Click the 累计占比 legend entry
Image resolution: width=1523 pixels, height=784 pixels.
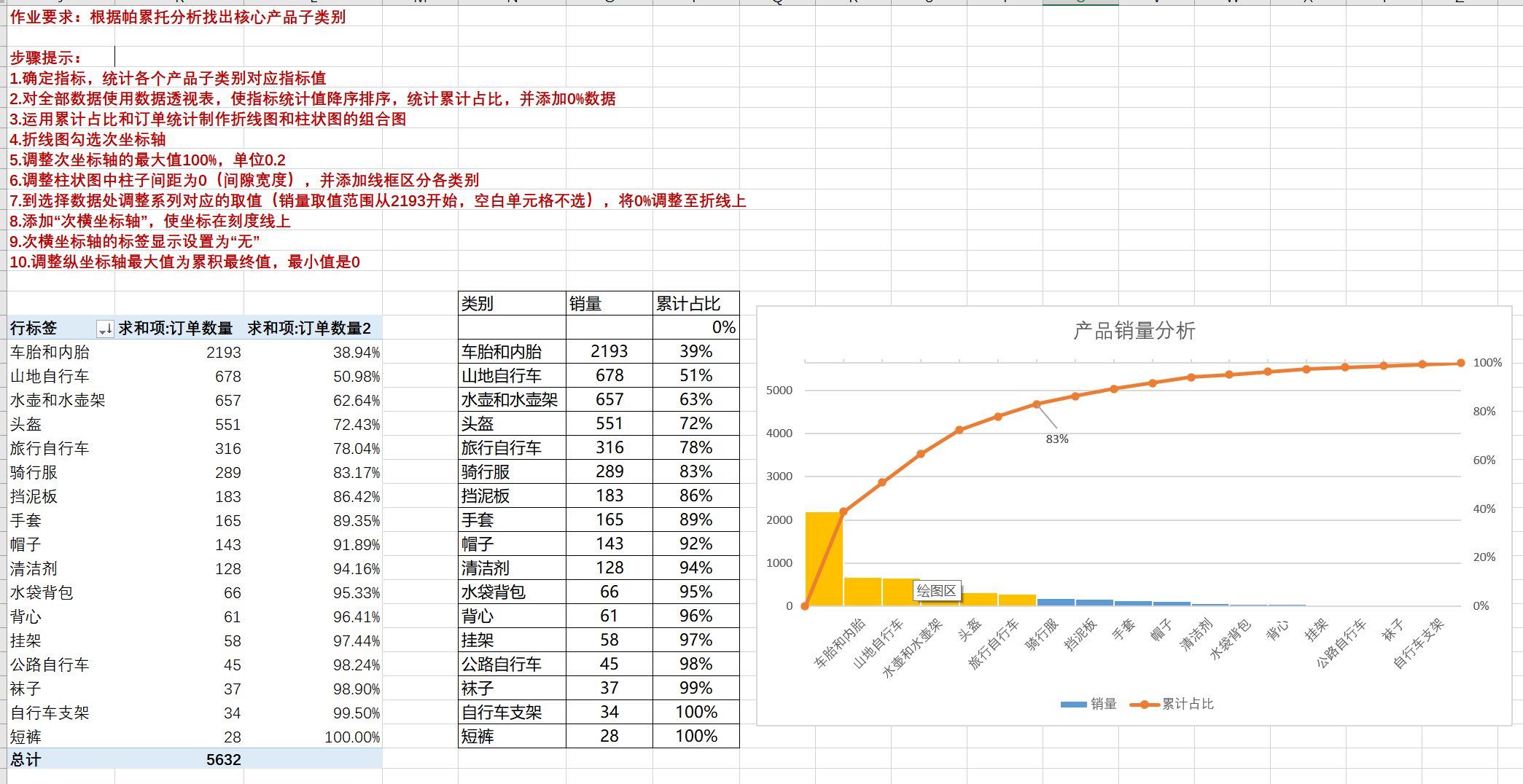(1172, 704)
